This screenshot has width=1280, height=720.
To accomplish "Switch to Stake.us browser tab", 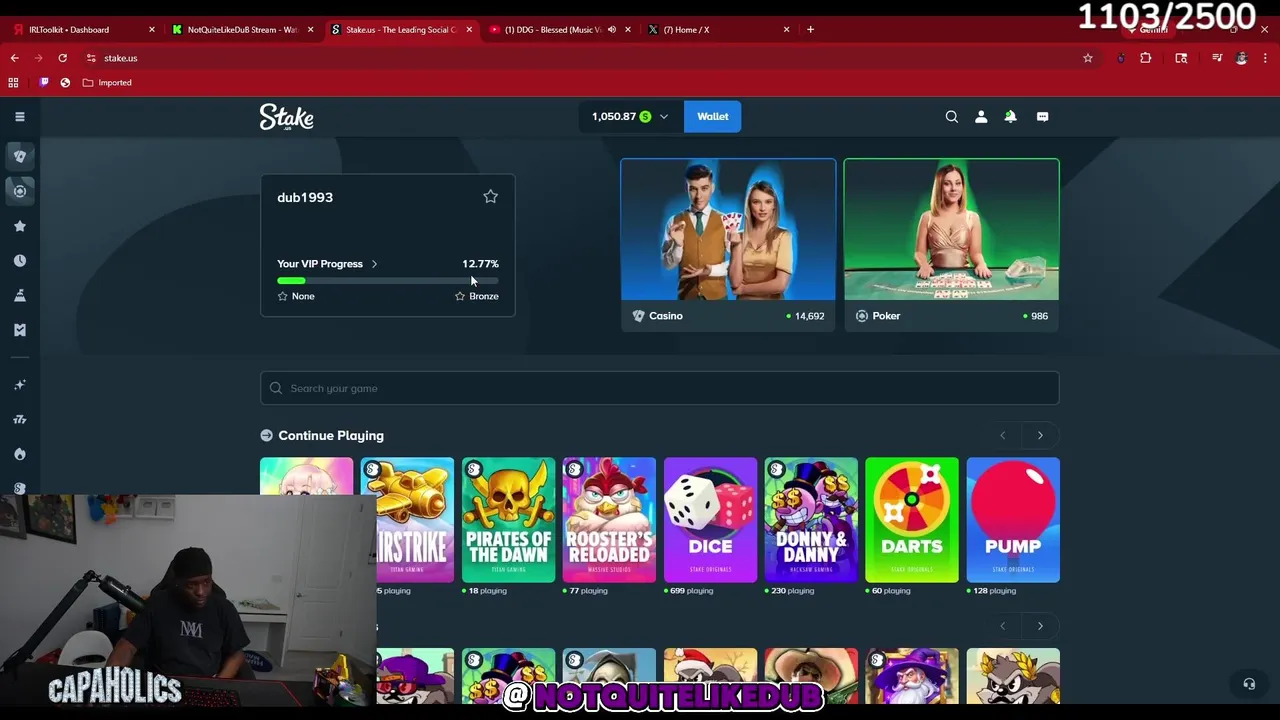I will point(401,30).
